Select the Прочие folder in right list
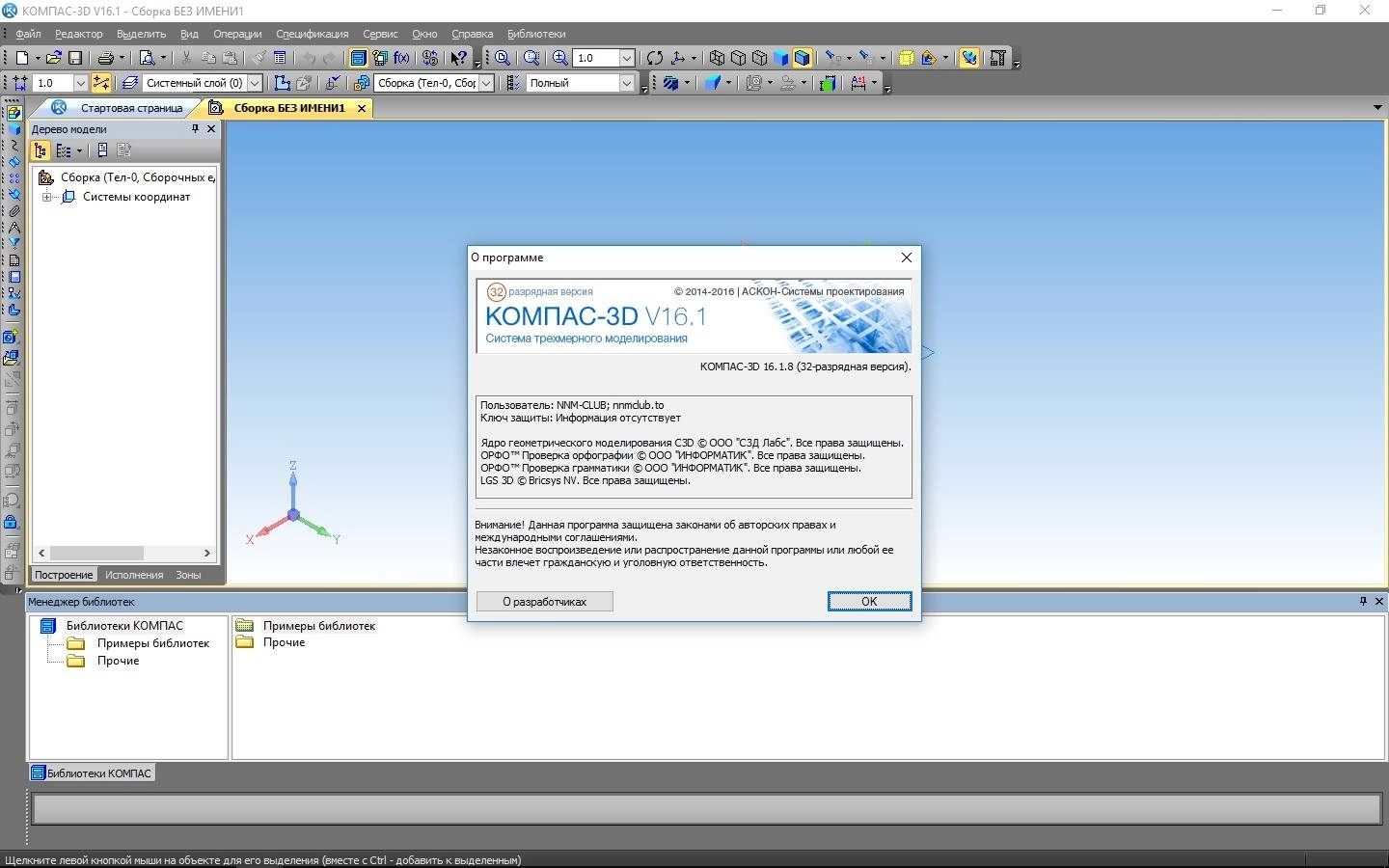This screenshot has width=1389, height=868. 284,642
